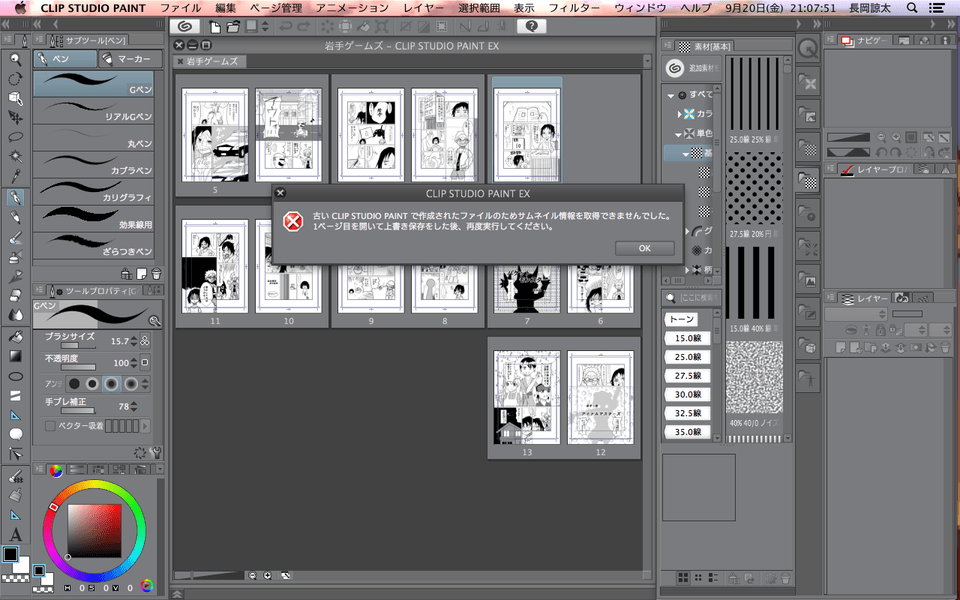Select the magnifier zoom tool
The width and height of the screenshot is (960, 600).
16,59
